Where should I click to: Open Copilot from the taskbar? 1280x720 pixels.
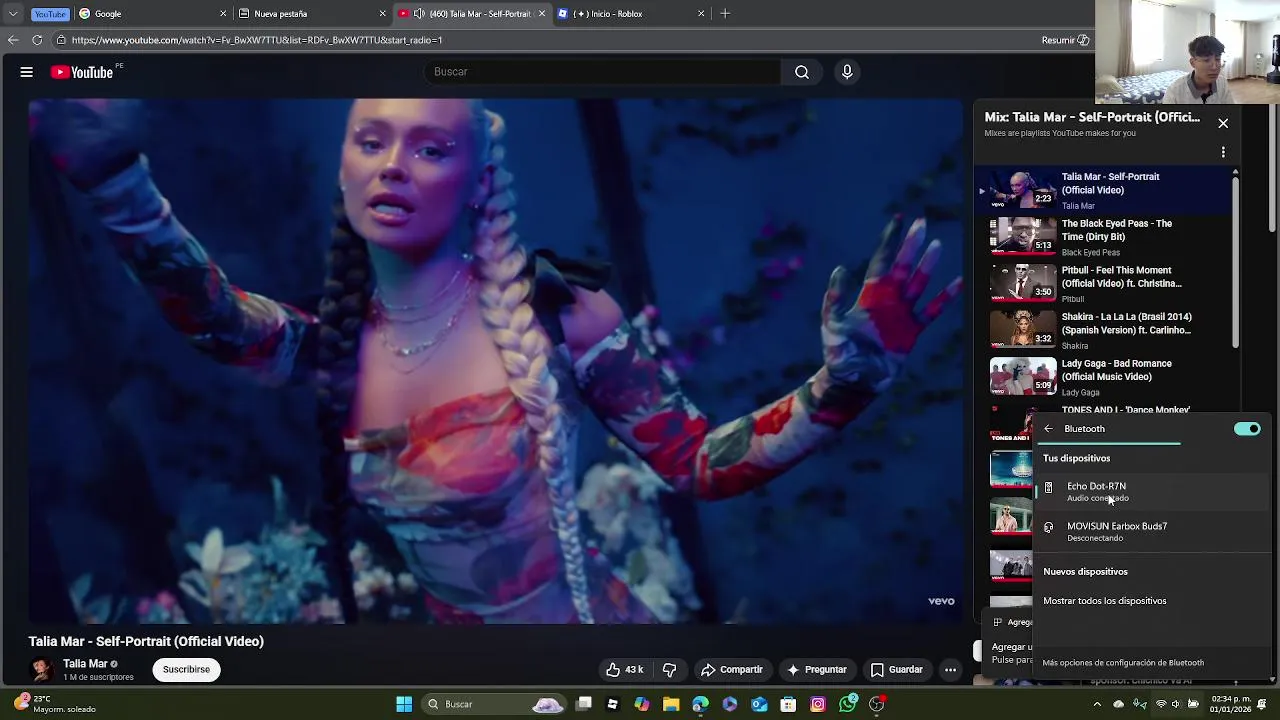(642, 704)
